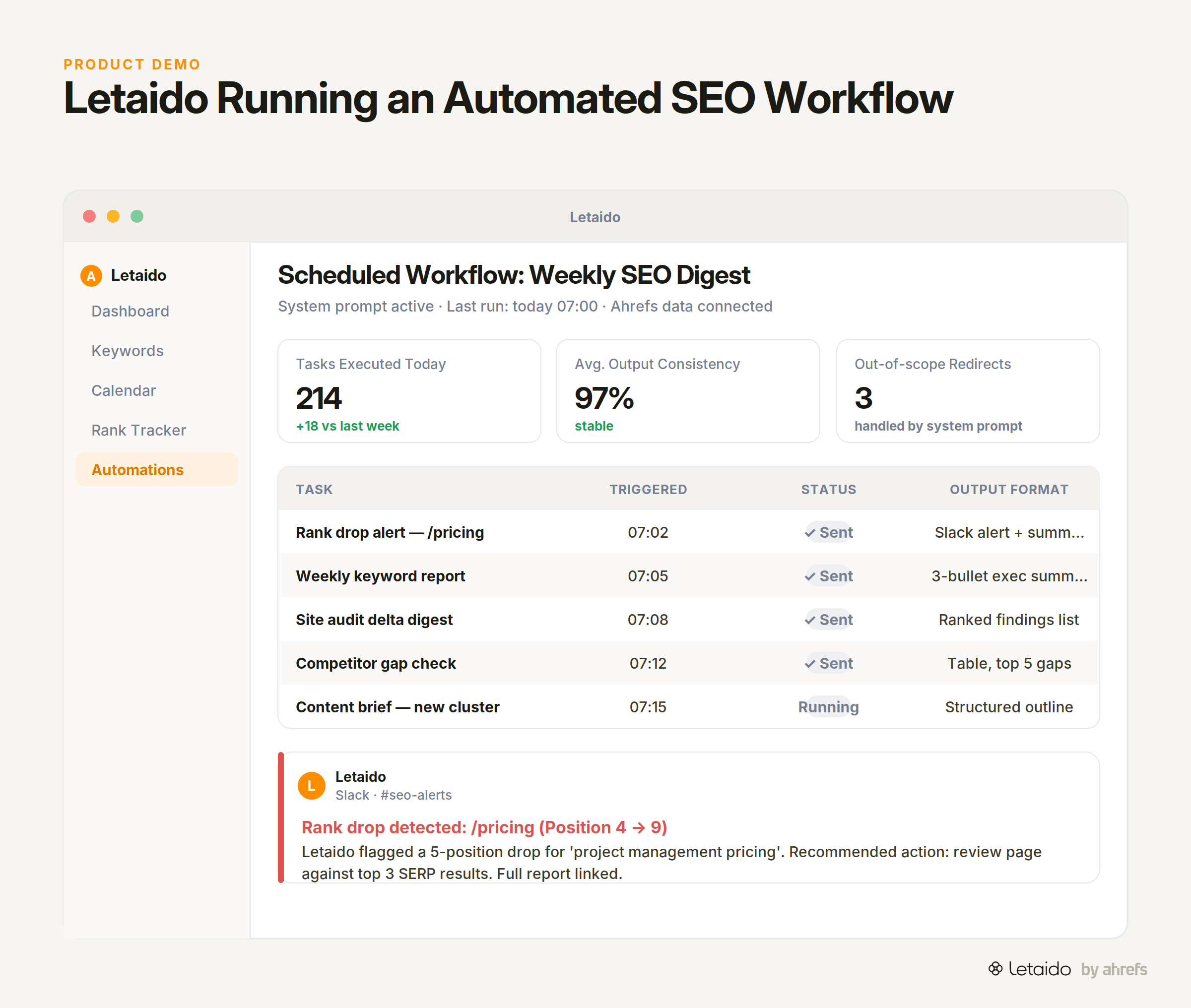Screen dimensions: 1191x1008
Task: Open the Competitor gap check task
Action: [376, 663]
